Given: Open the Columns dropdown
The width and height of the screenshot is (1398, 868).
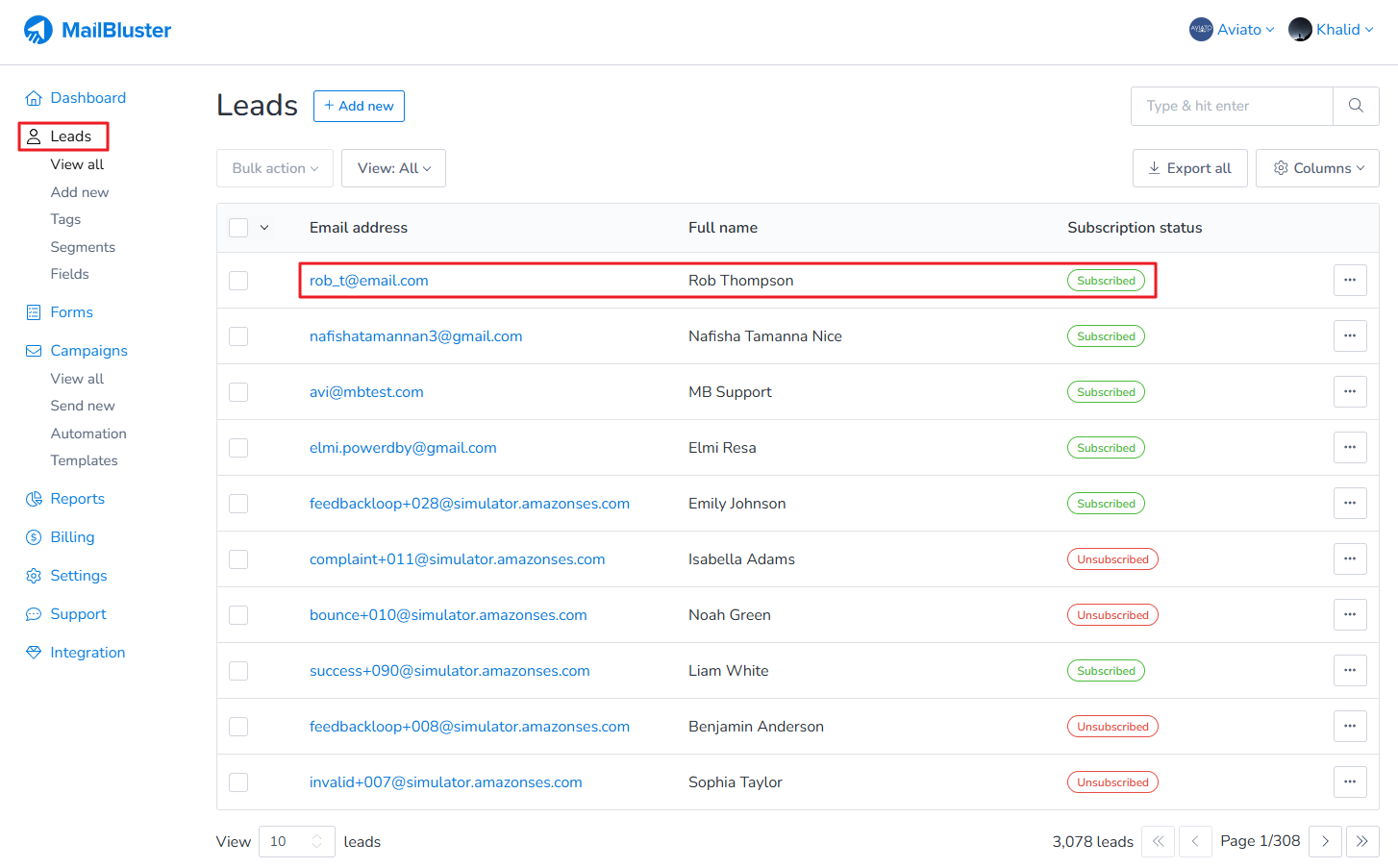Looking at the screenshot, I should coord(1317,168).
